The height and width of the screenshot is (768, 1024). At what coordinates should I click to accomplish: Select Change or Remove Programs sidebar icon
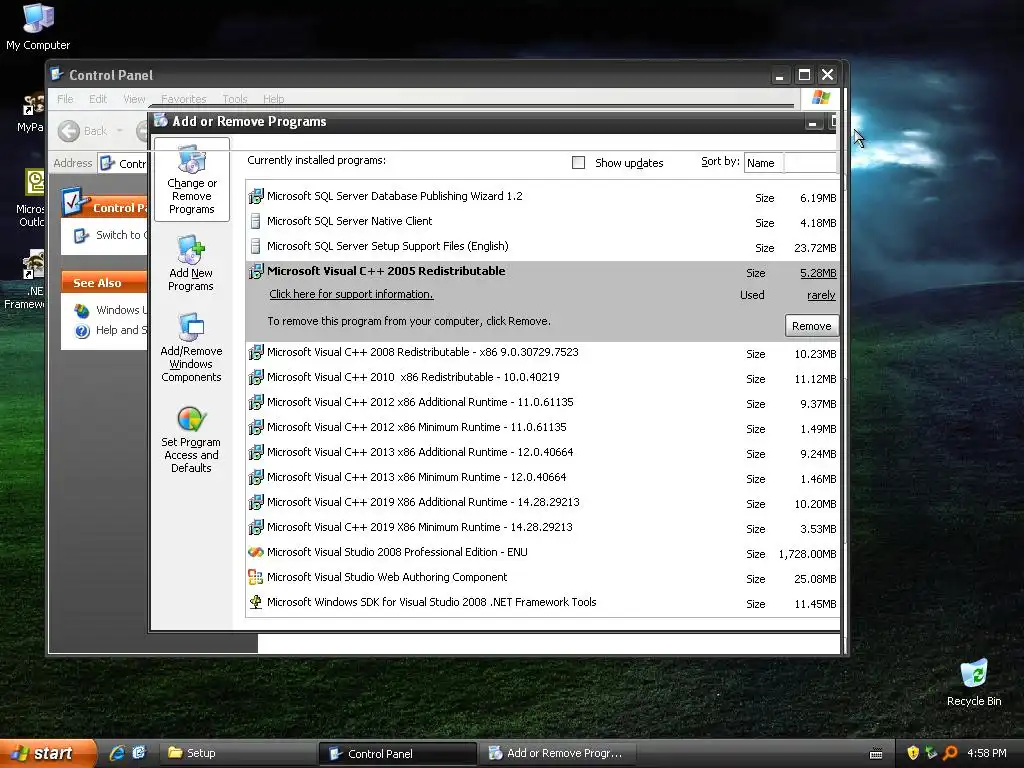(x=191, y=180)
